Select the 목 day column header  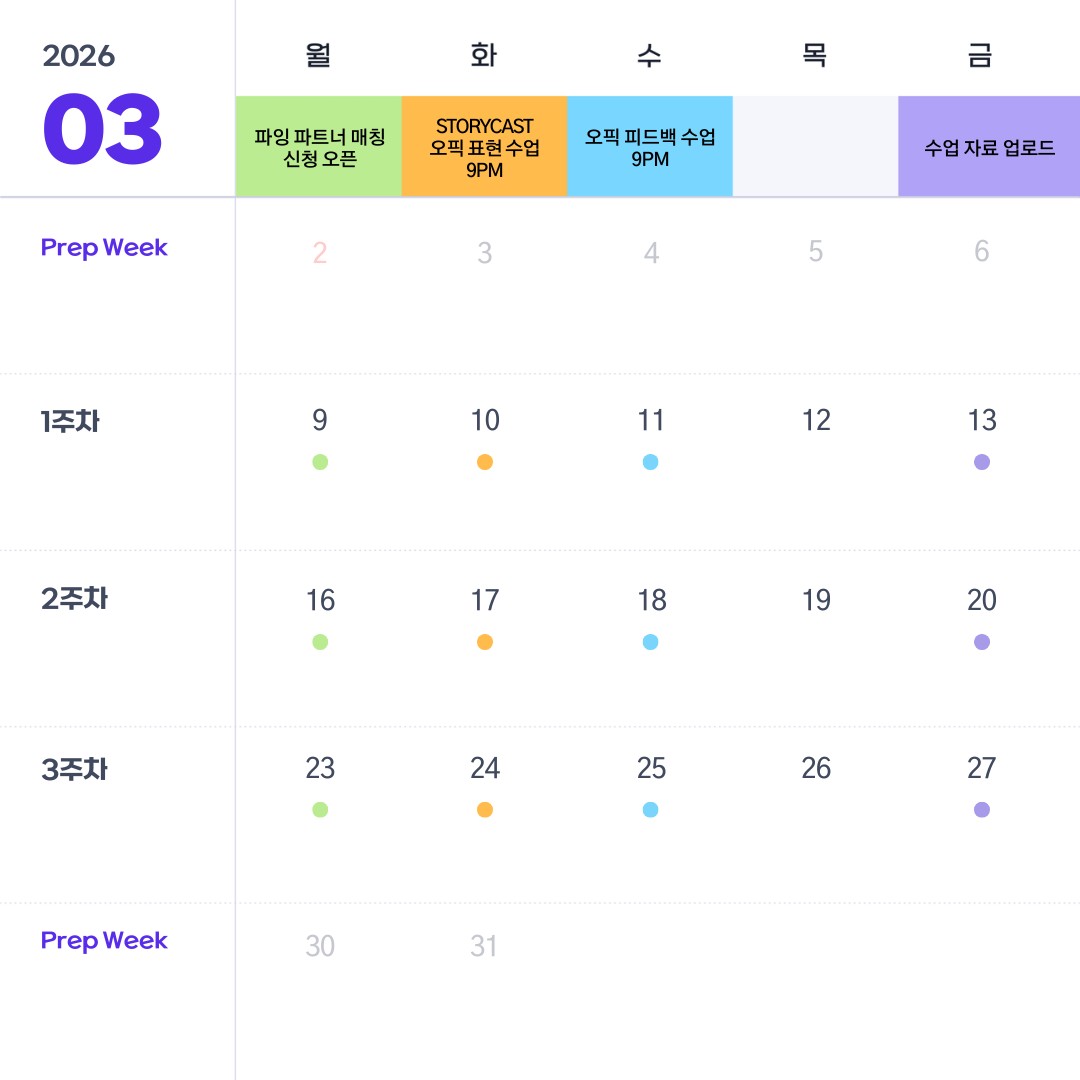(815, 55)
